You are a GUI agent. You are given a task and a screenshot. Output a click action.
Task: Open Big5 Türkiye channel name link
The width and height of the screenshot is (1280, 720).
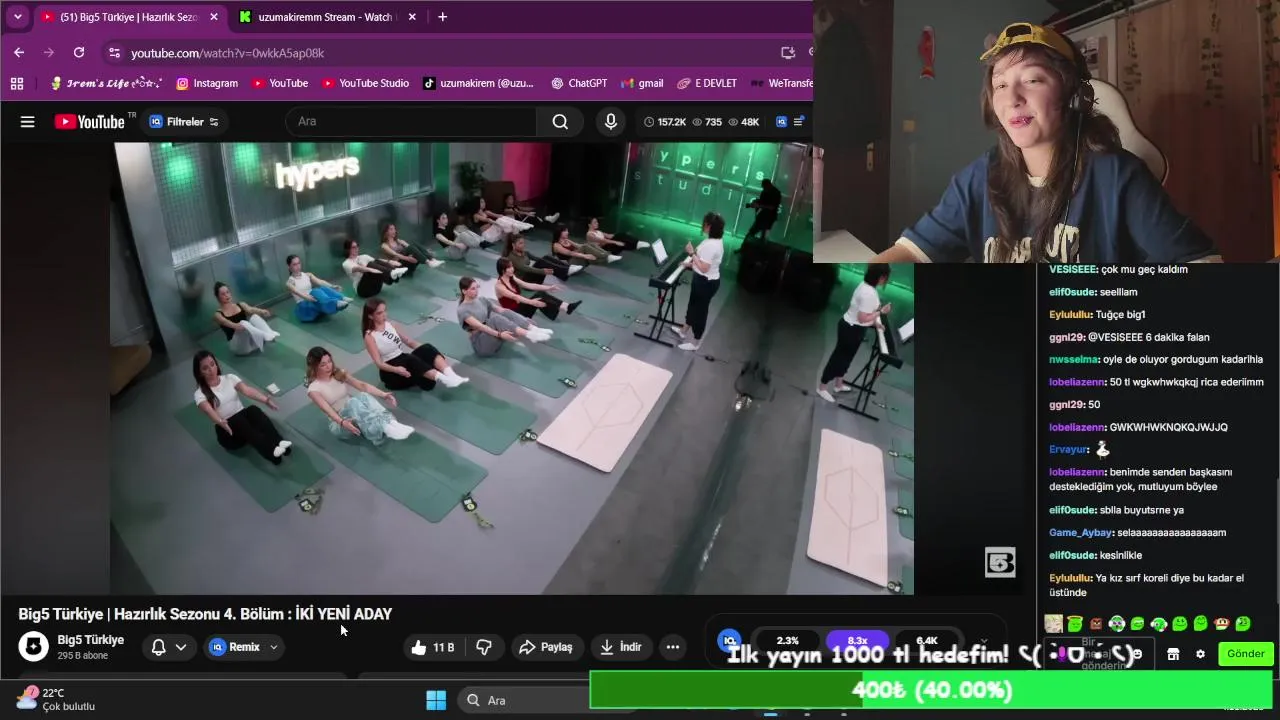[91, 640]
